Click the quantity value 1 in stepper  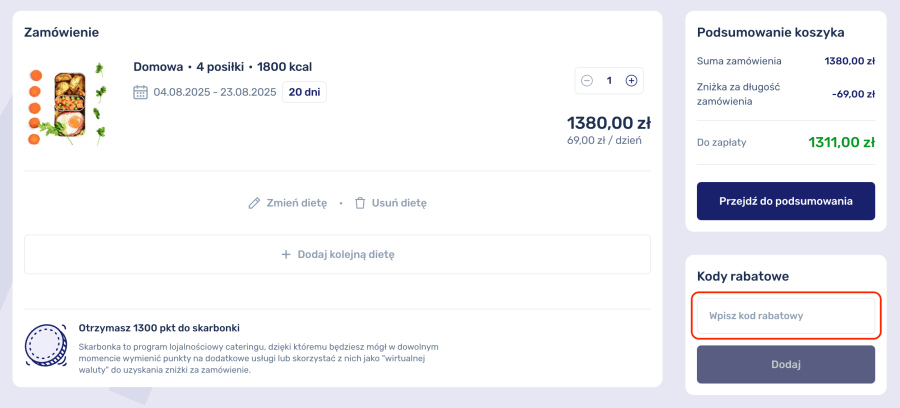click(609, 81)
